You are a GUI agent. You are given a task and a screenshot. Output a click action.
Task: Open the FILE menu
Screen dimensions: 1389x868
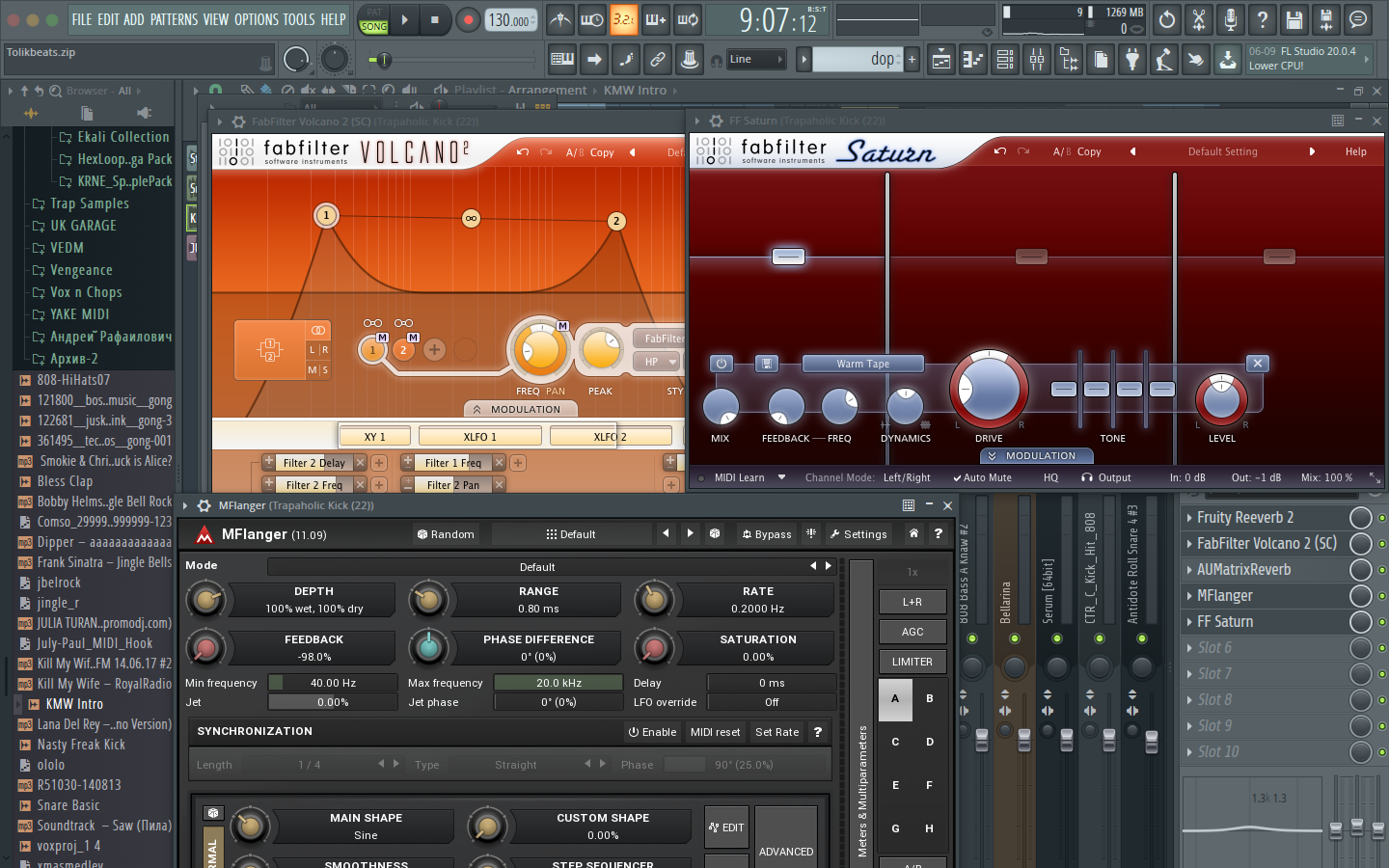click(82, 19)
